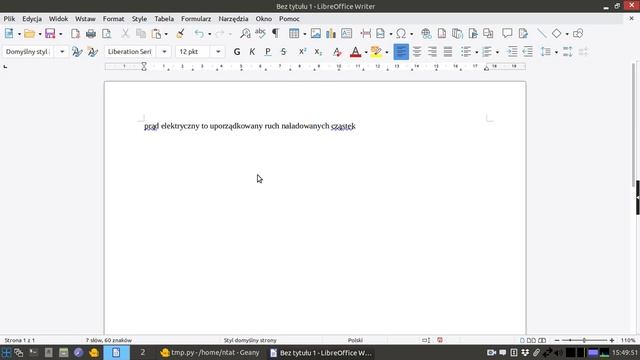The width and height of the screenshot is (640, 360).
Task: Click the 110% zoom level
Action: (x=628, y=340)
